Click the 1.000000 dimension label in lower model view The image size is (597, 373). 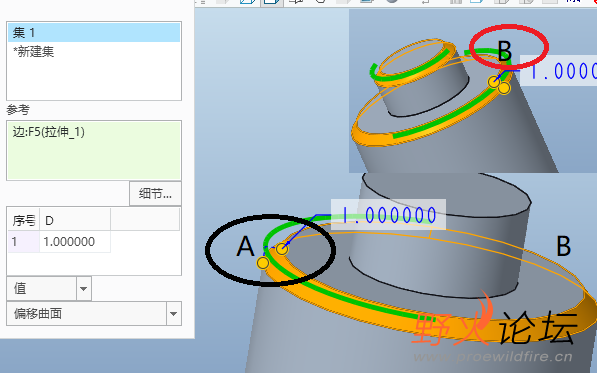388,215
